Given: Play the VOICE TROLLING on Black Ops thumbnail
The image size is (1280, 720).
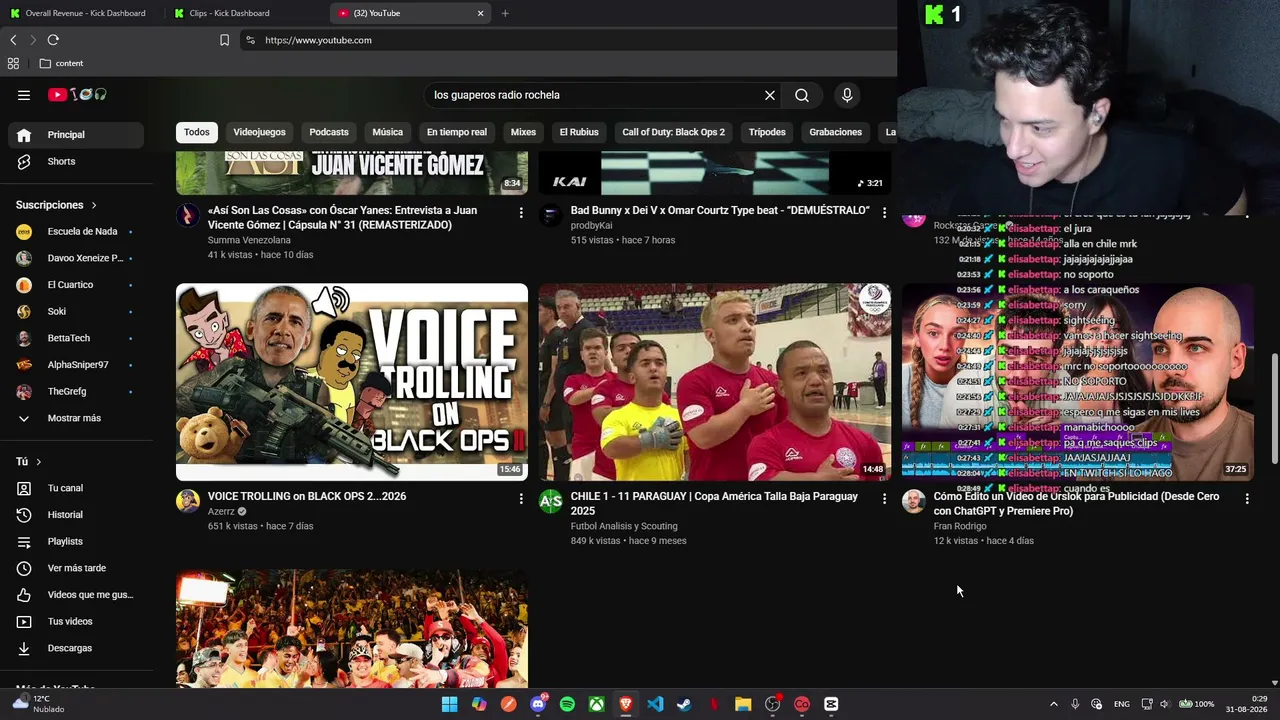Looking at the screenshot, I should [x=352, y=382].
